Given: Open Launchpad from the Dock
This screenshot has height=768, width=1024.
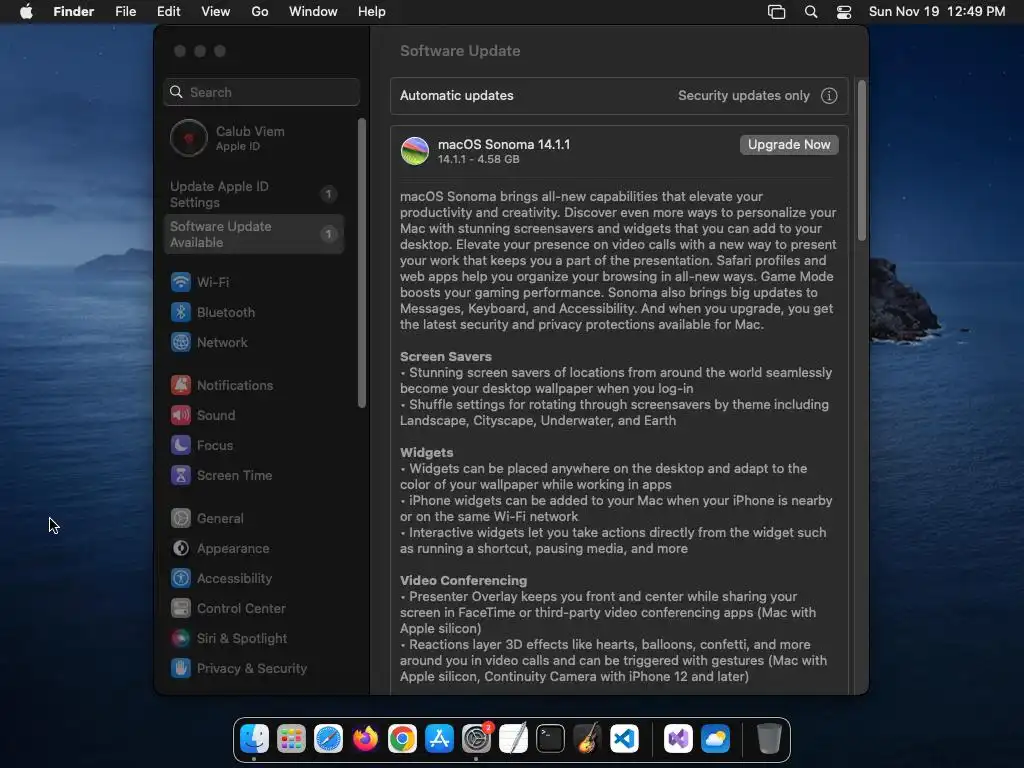Looking at the screenshot, I should coord(291,739).
